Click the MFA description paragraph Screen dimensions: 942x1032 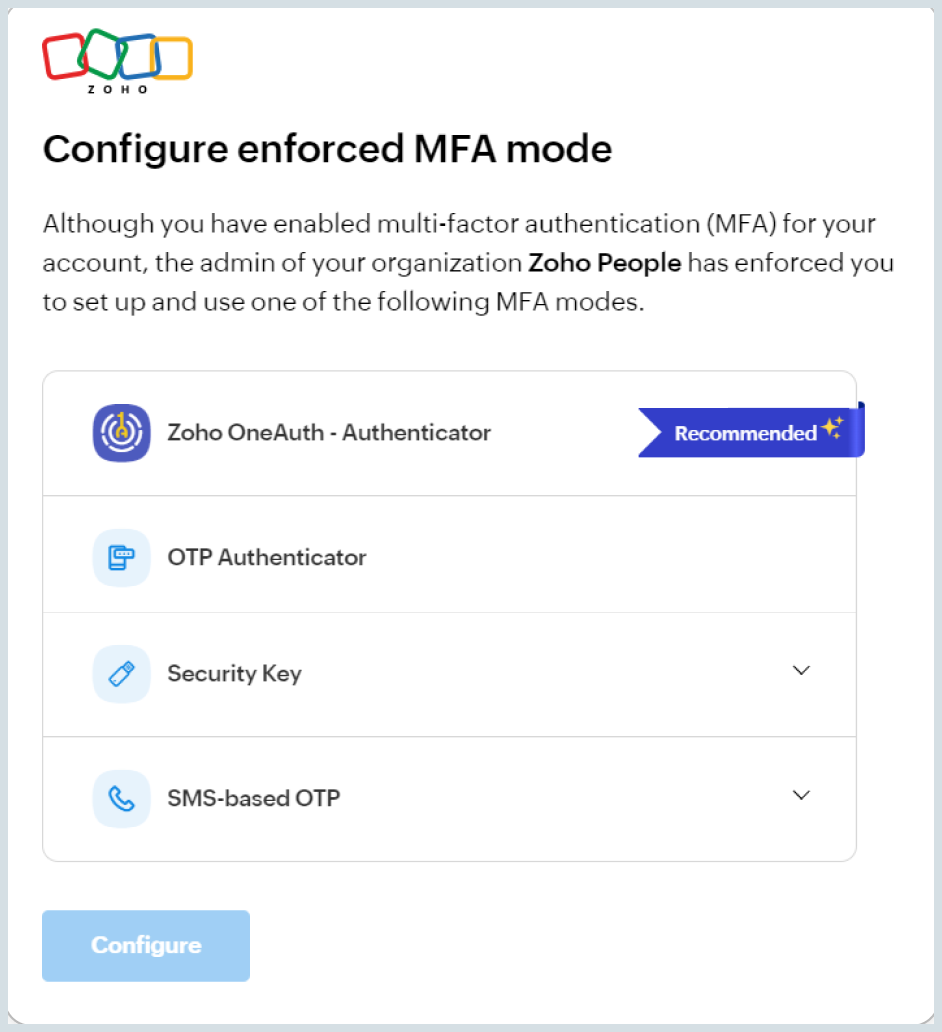[x=460, y=264]
